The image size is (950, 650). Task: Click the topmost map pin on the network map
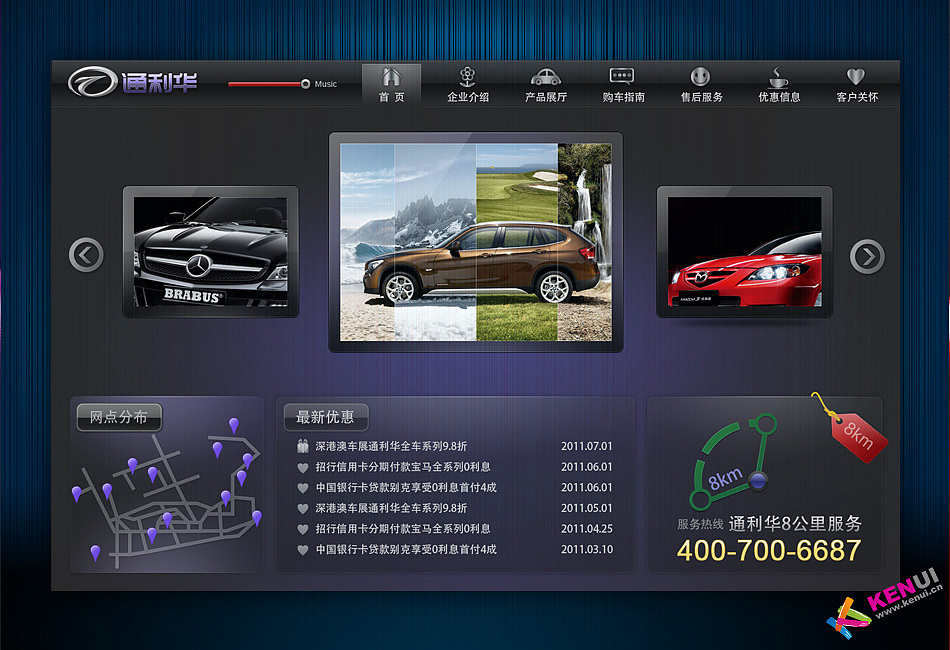pos(234,425)
